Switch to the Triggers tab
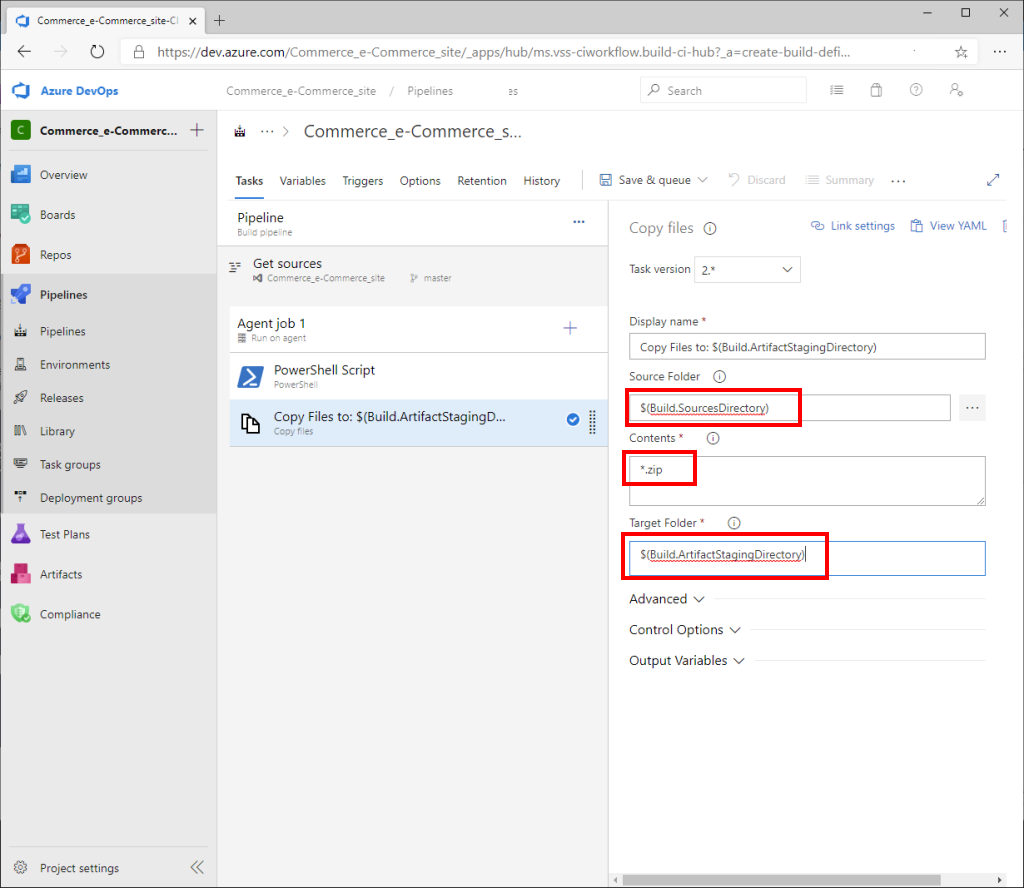The width and height of the screenshot is (1024, 888). tap(362, 181)
